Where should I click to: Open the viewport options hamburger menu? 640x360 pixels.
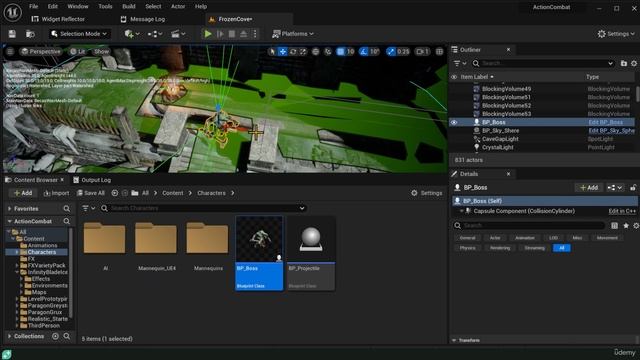10,51
